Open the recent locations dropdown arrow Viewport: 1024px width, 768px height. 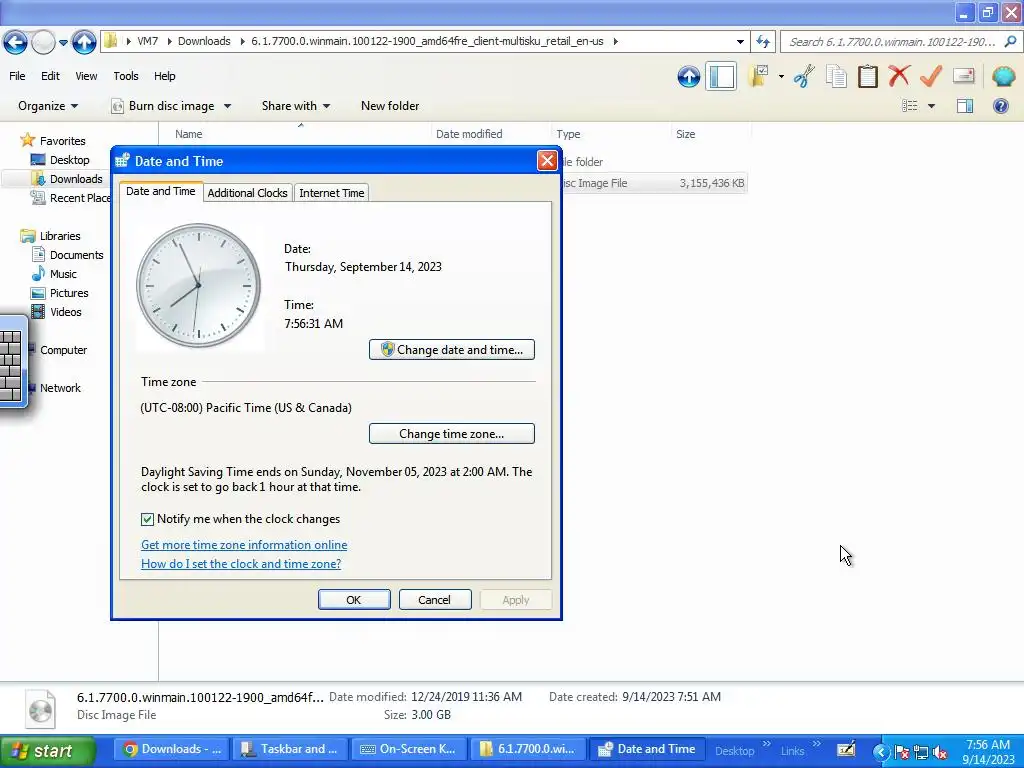63,42
